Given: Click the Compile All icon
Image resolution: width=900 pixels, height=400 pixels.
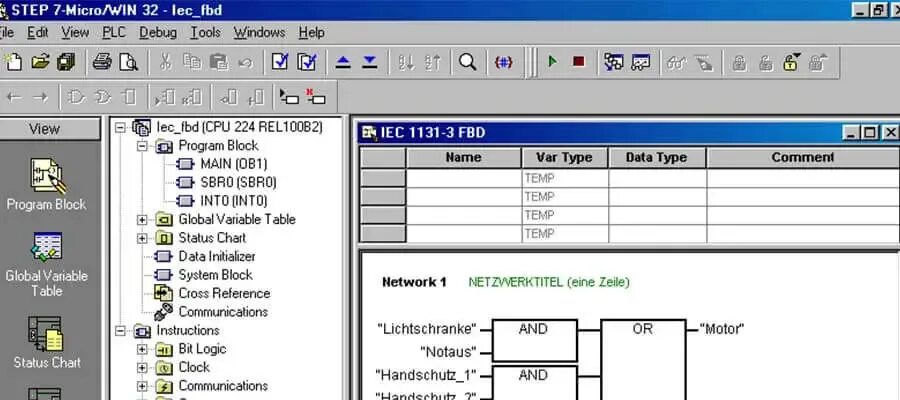Looking at the screenshot, I should 307,61.
